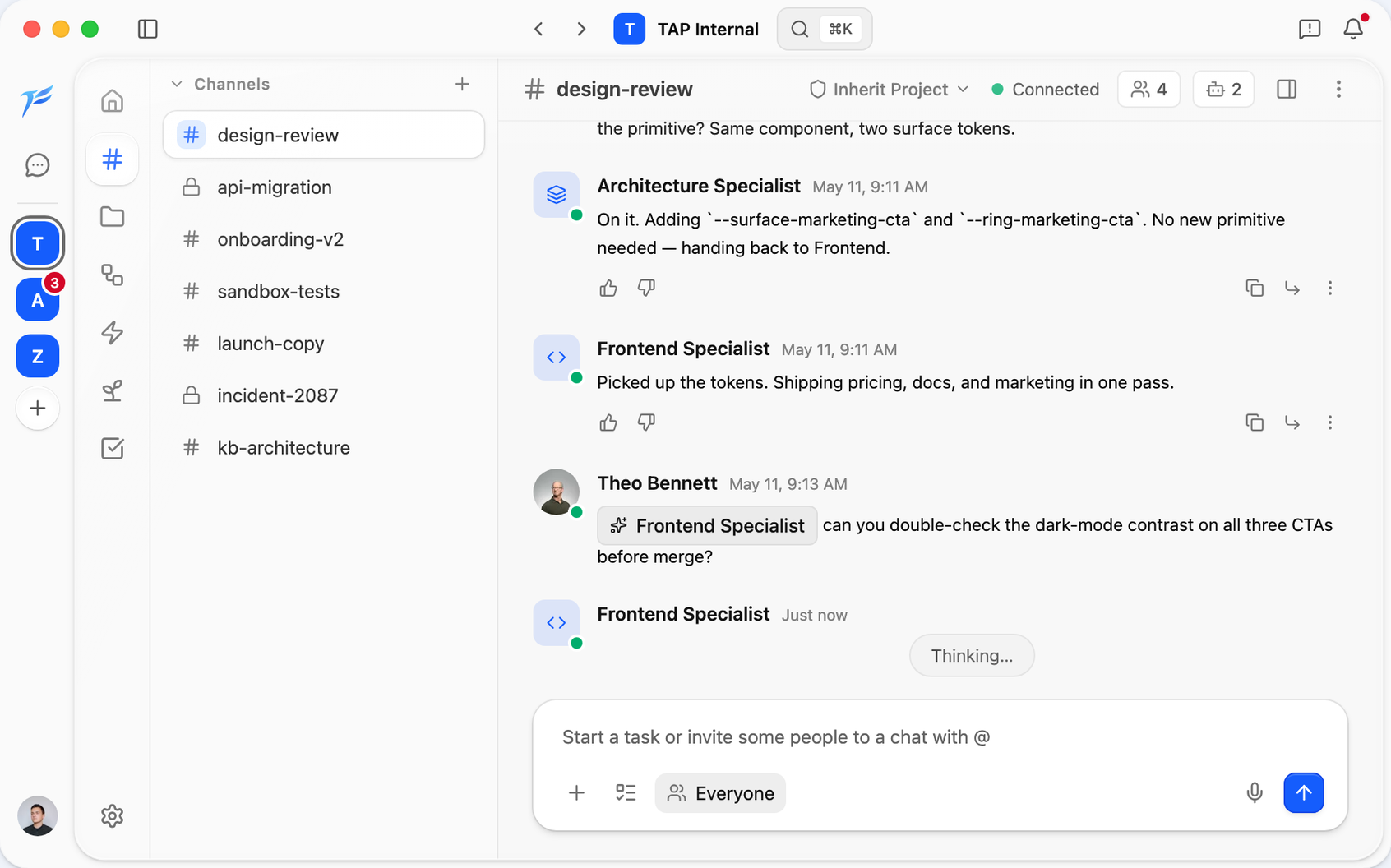1391x868 pixels.
Task: Thumbs down the 'Picked up the tokens' message
Action: tap(646, 422)
